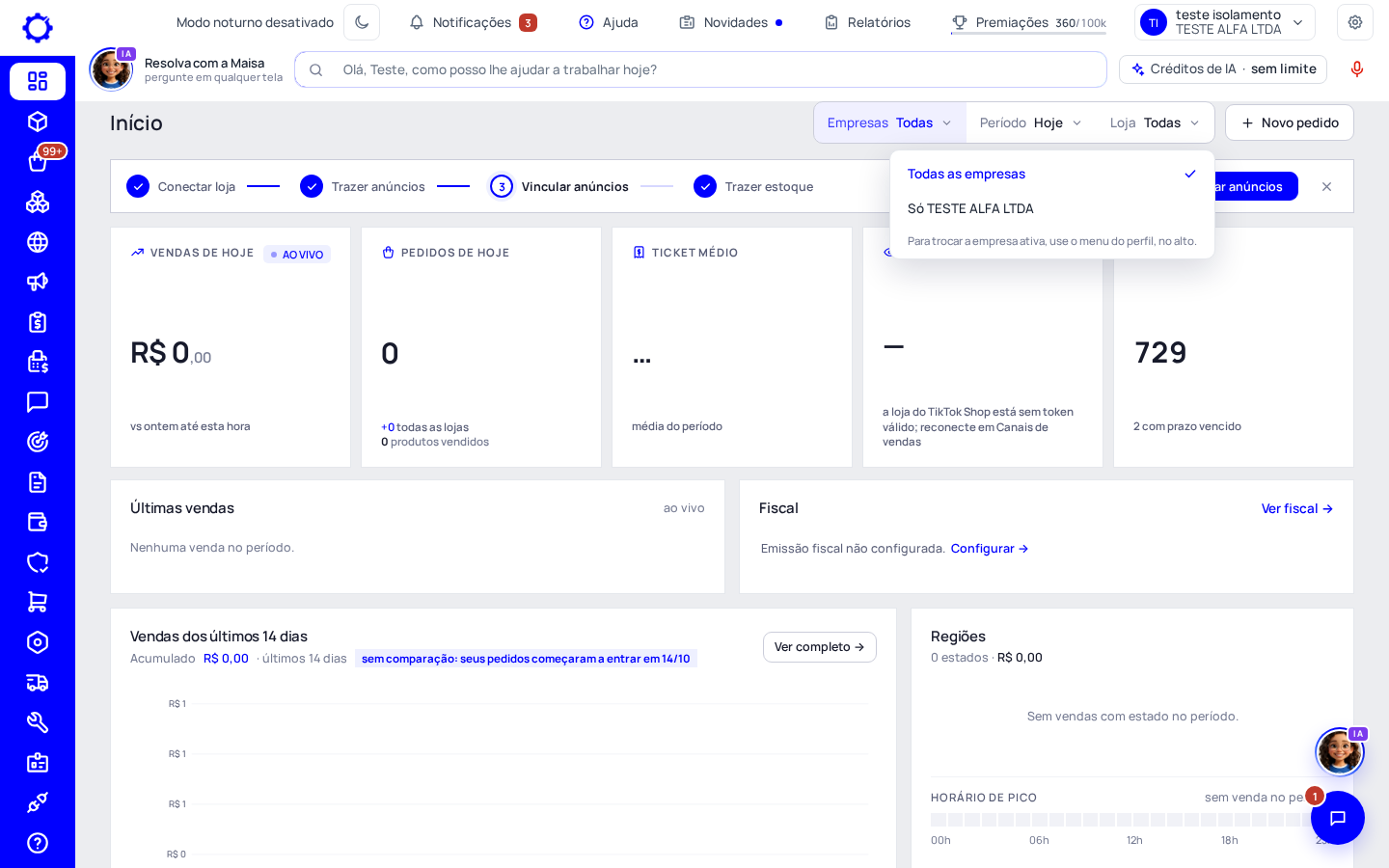Open the megaphone icon in sidebar

coord(38,282)
